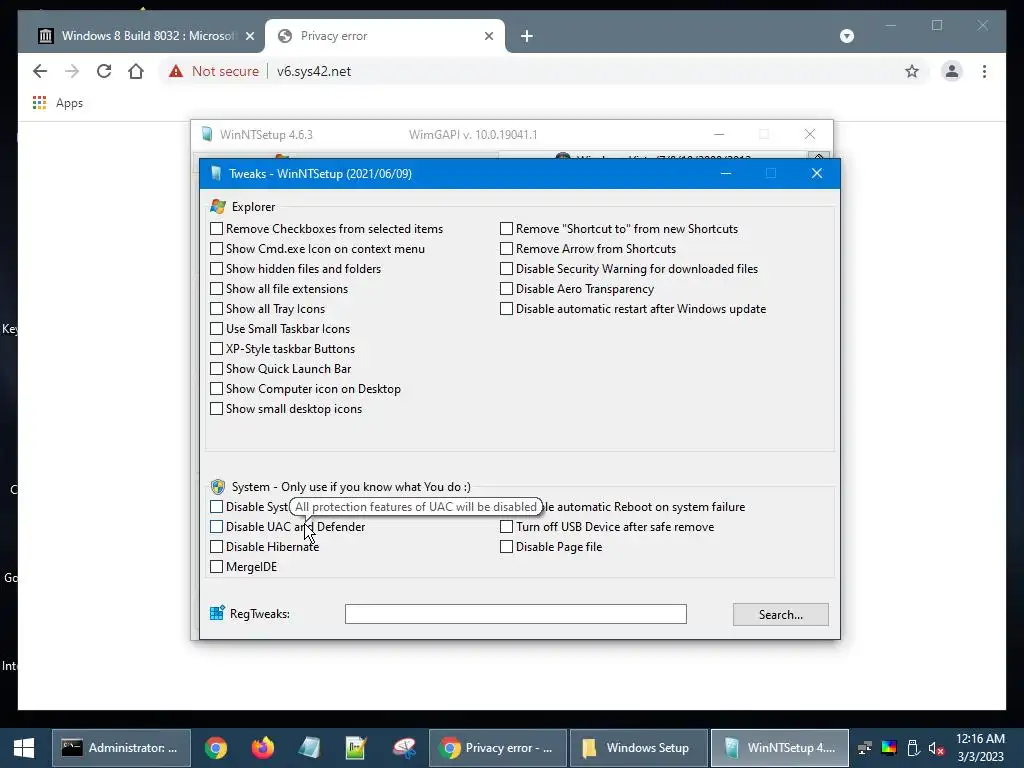The height and width of the screenshot is (768, 1024).
Task: Open Apps shortcut in bookmarks bar
Action: [57, 103]
